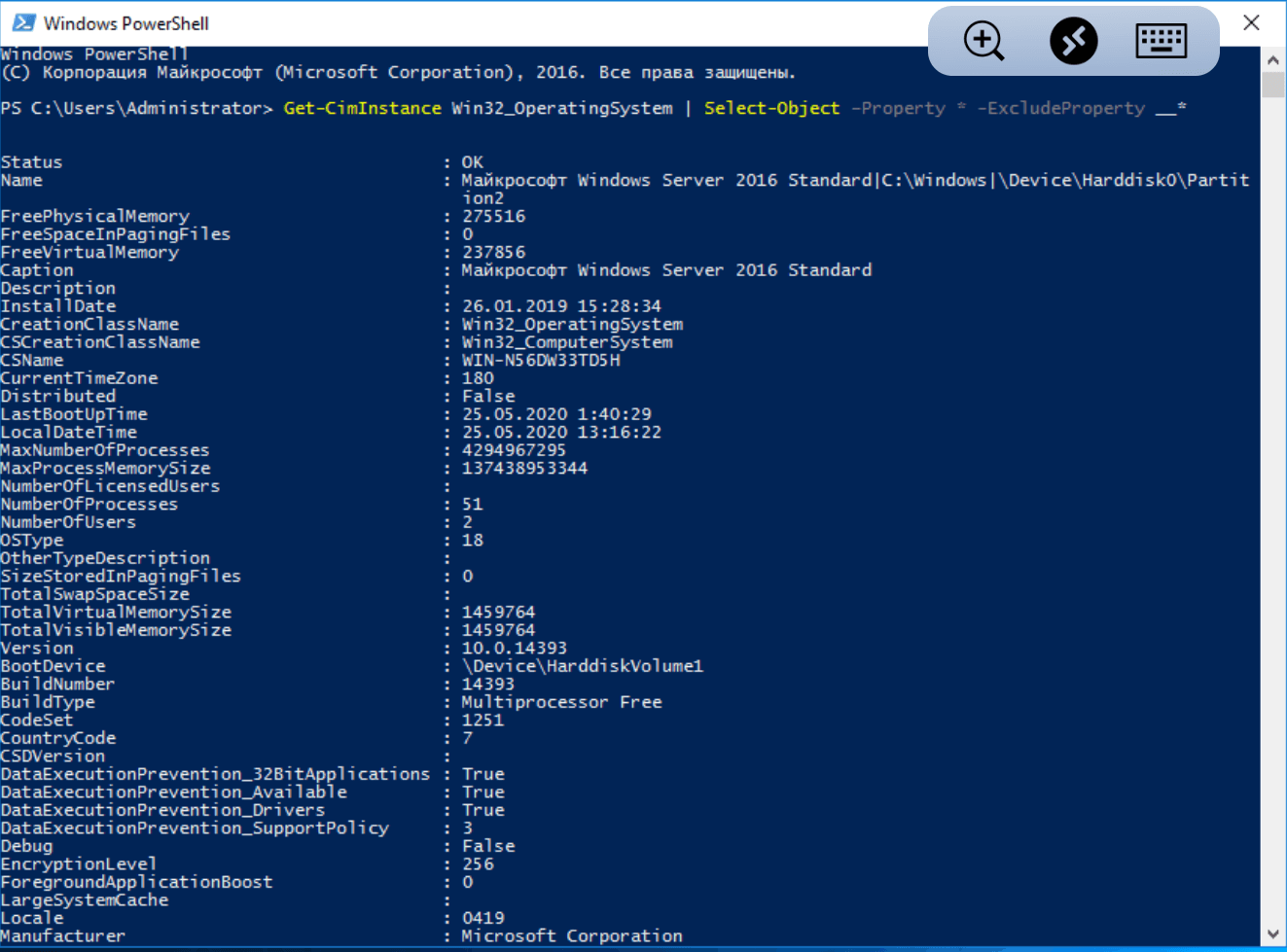Open the remote session connection icon

[x=1073, y=42]
